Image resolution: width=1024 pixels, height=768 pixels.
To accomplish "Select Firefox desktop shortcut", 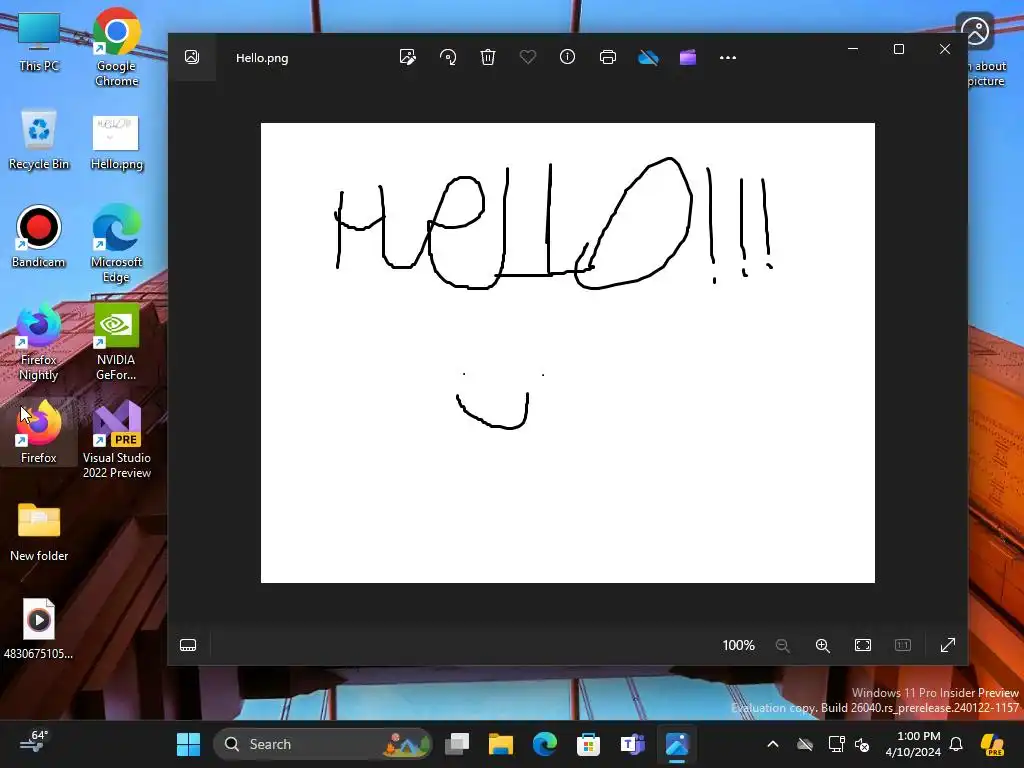I will pyautogui.click(x=39, y=432).
